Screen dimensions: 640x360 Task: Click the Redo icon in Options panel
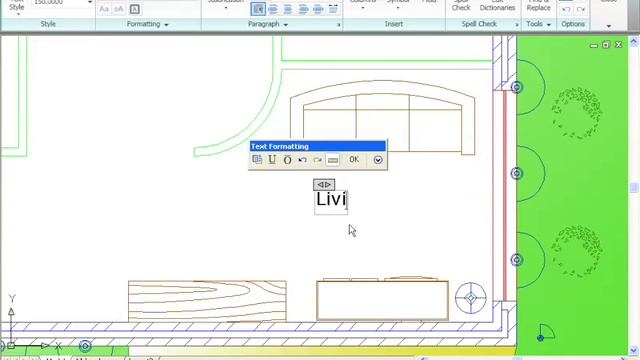[x=580, y=9]
